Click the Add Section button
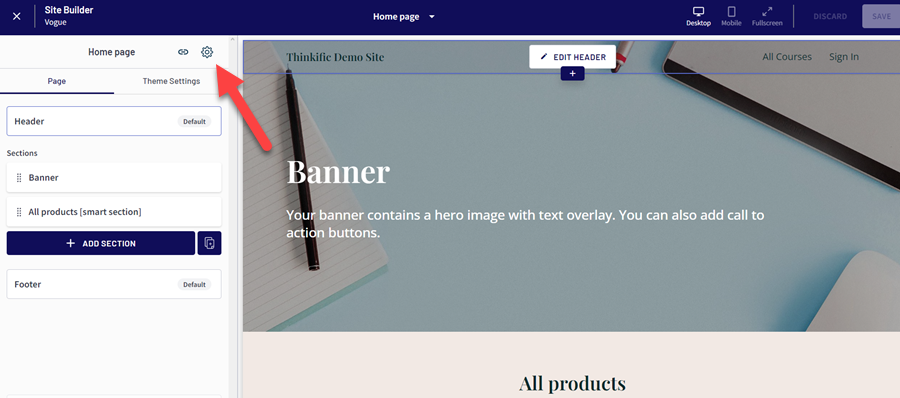The width and height of the screenshot is (900, 398). coord(101,243)
